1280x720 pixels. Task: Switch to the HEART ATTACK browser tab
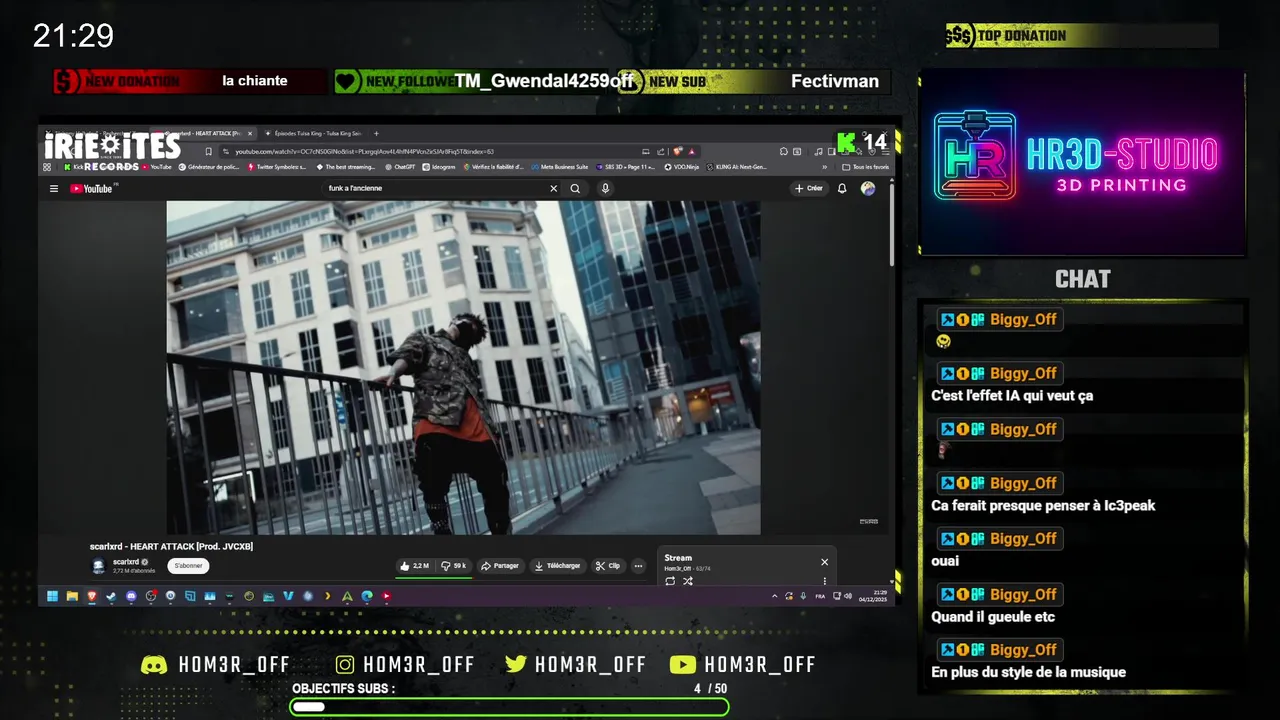click(205, 133)
